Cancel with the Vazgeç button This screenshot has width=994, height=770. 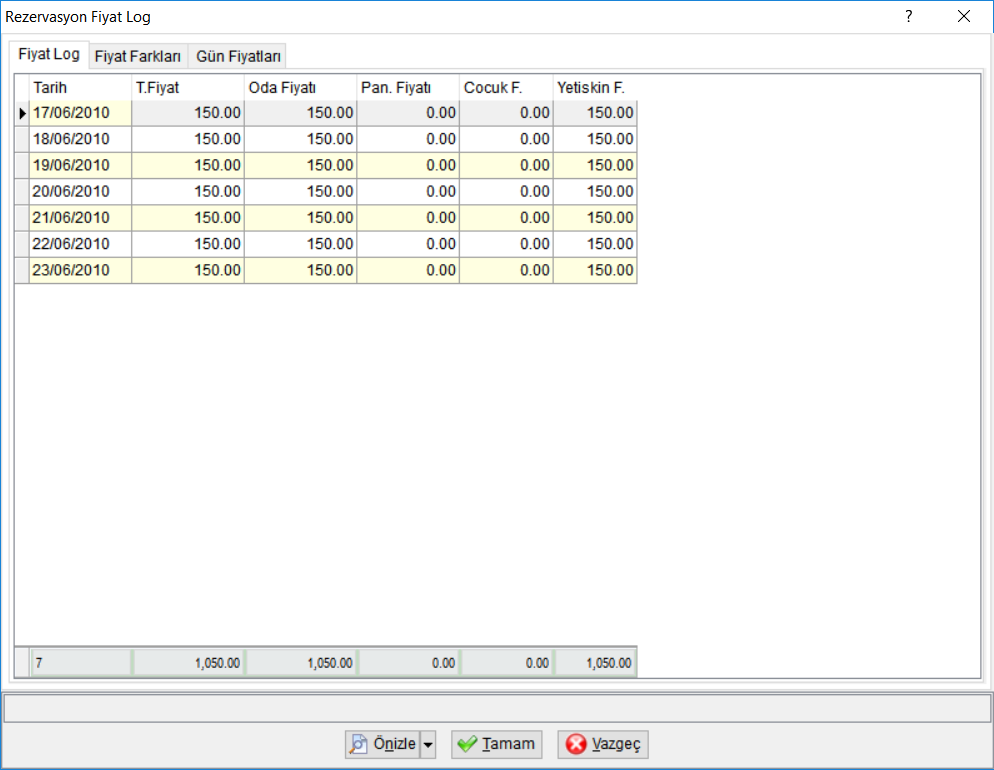coord(603,744)
